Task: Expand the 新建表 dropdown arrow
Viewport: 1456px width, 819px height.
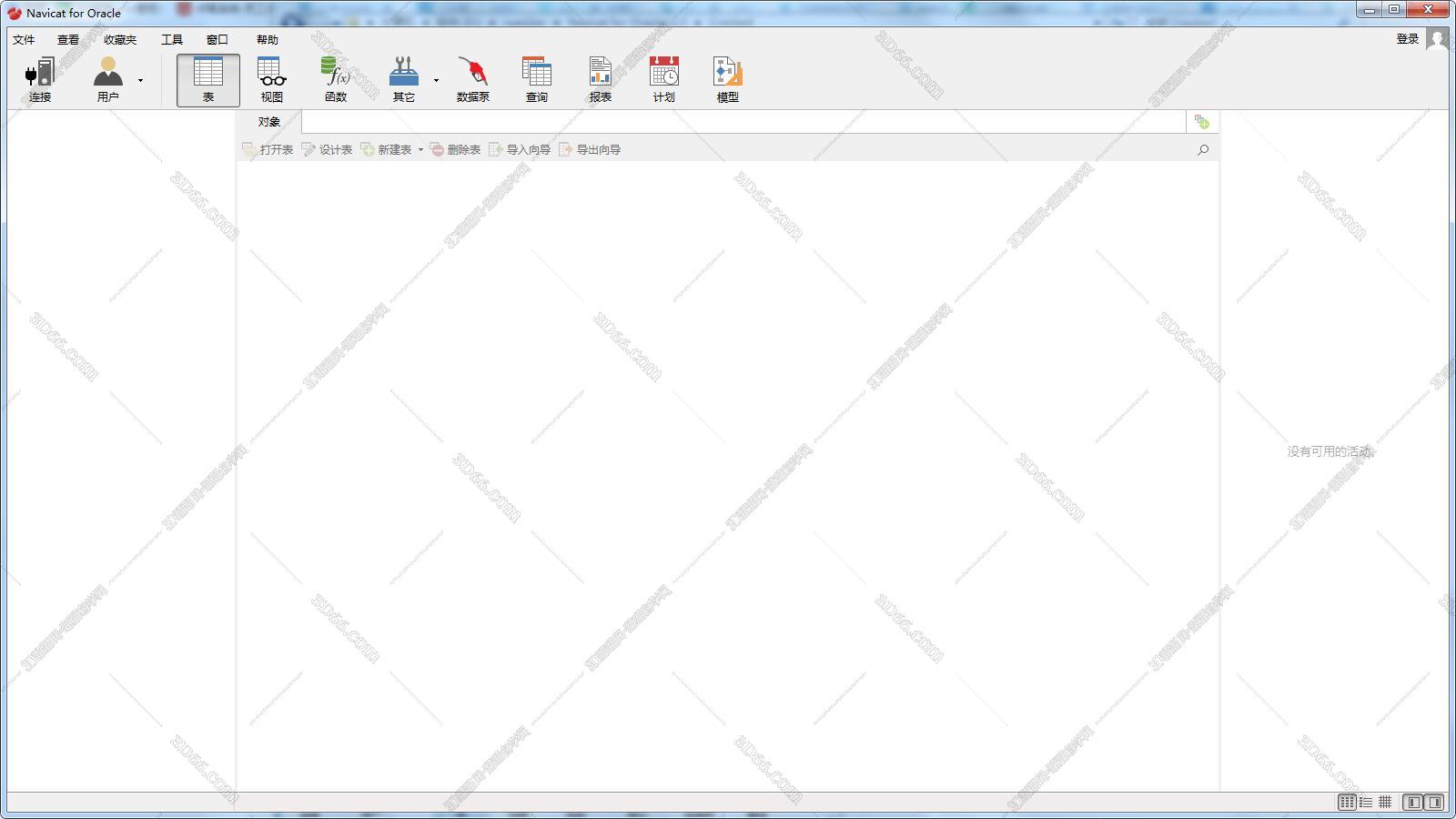Action: click(420, 150)
